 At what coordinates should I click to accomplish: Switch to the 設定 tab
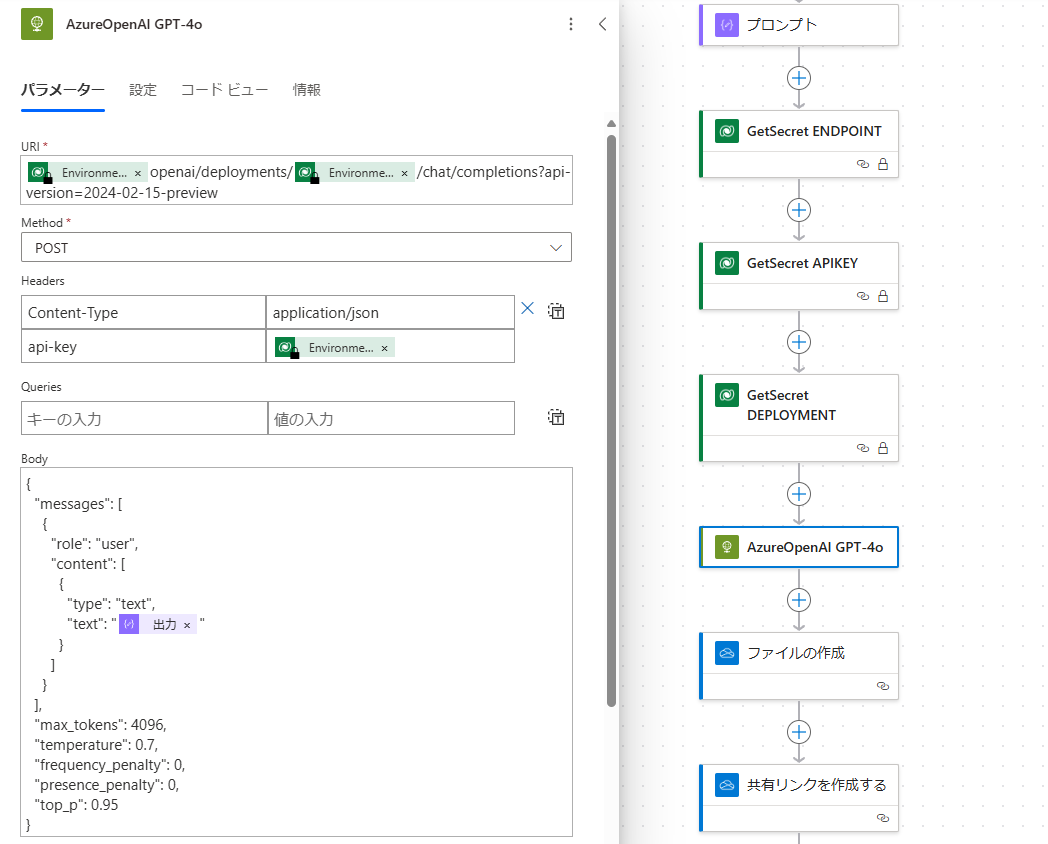coord(142,90)
